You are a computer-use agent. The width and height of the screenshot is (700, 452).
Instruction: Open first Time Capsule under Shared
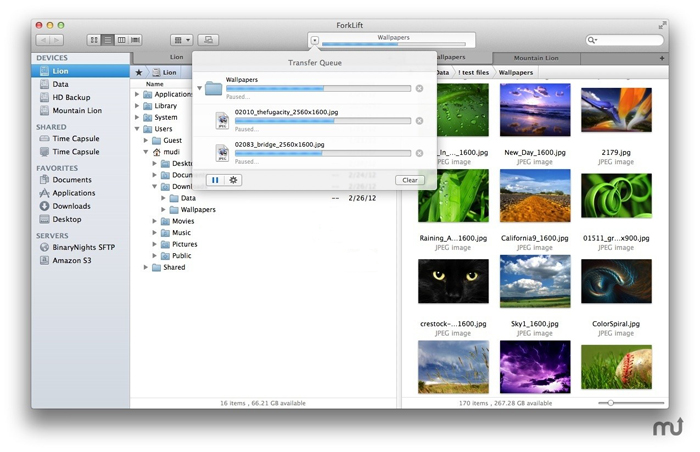click(x=80, y=138)
